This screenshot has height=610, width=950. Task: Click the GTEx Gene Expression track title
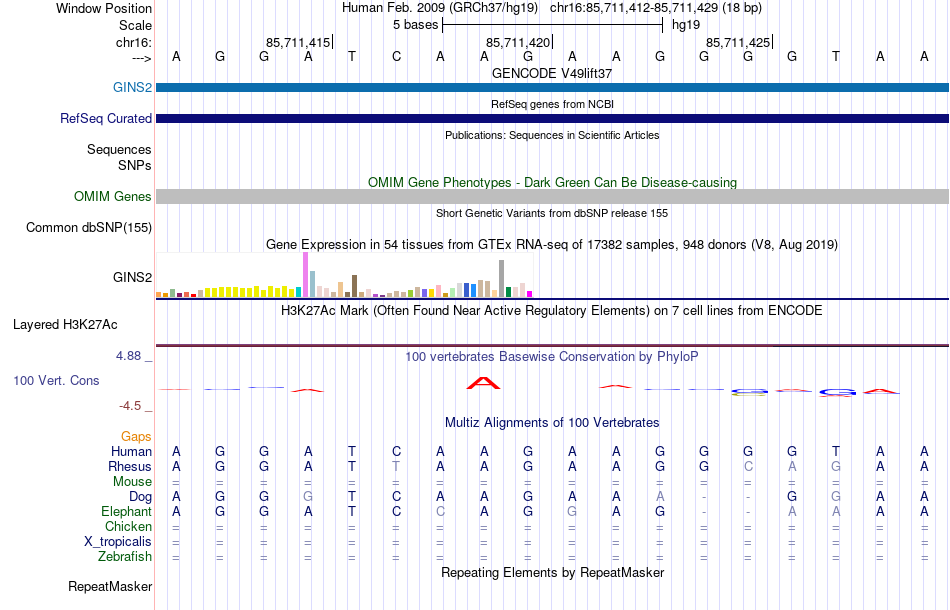[552, 245]
